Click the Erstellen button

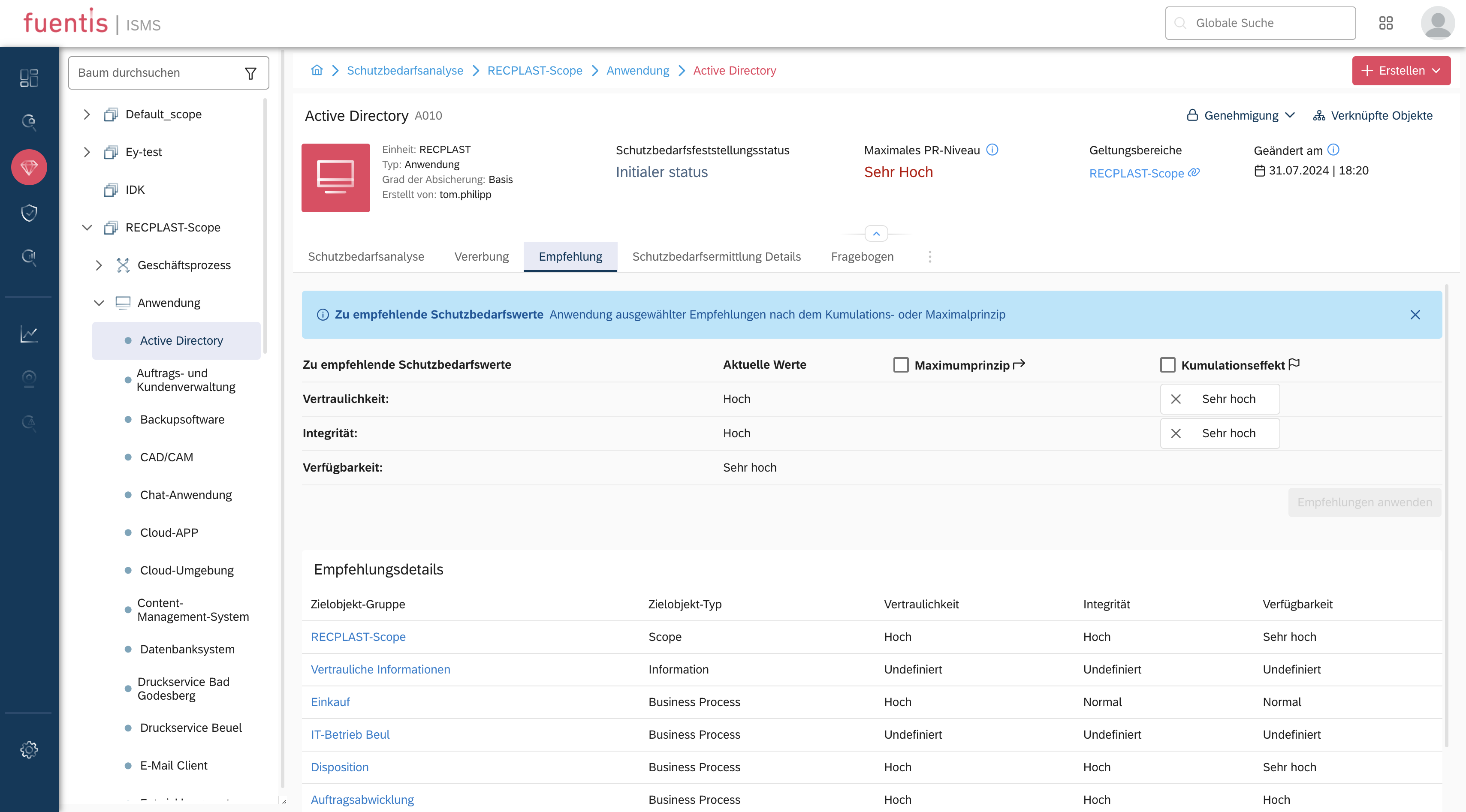tap(1400, 71)
